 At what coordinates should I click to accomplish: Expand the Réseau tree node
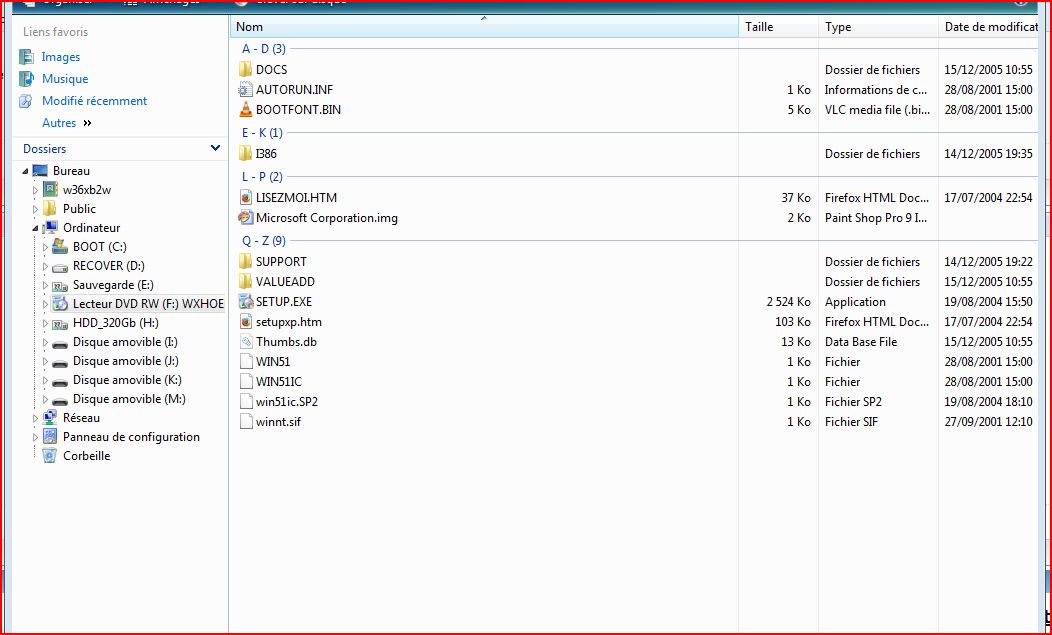(x=36, y=418)
